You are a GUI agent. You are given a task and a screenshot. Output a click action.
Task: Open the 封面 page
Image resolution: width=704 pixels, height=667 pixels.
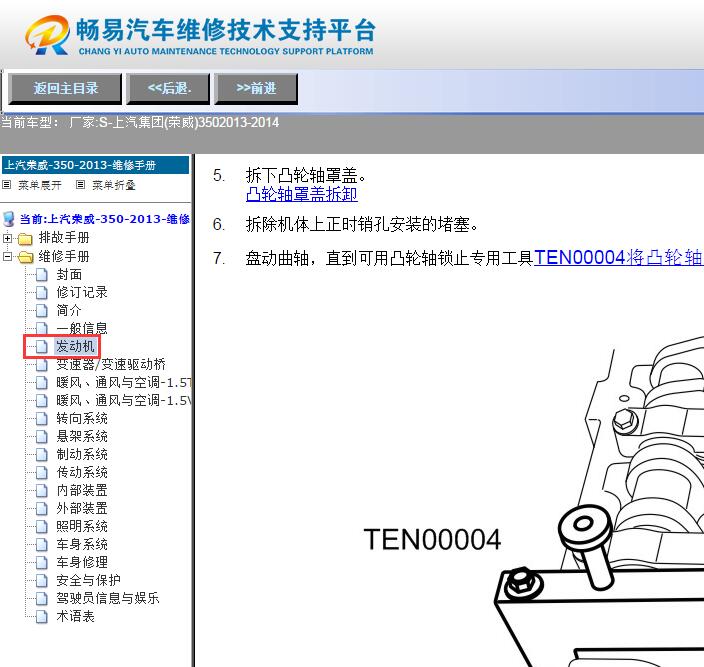(x=69, y=274)
